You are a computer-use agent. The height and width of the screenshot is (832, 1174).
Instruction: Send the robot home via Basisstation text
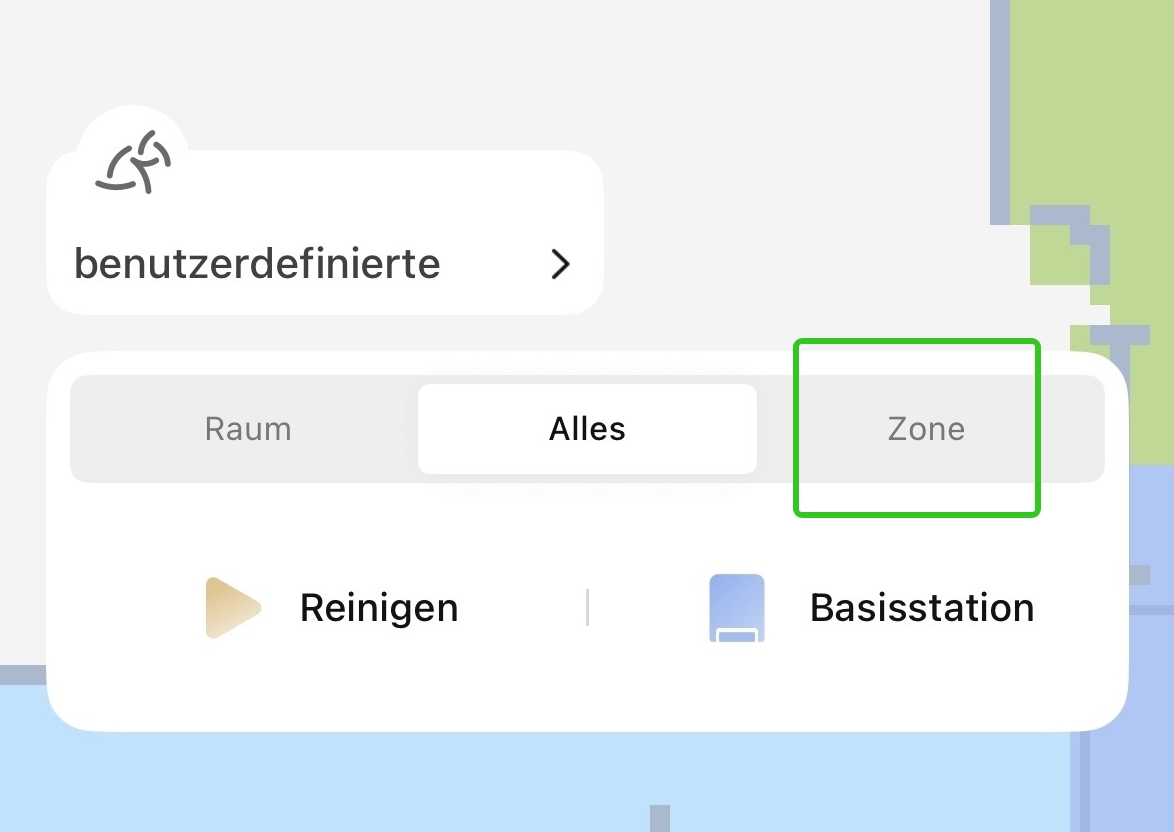coord(921,607)
